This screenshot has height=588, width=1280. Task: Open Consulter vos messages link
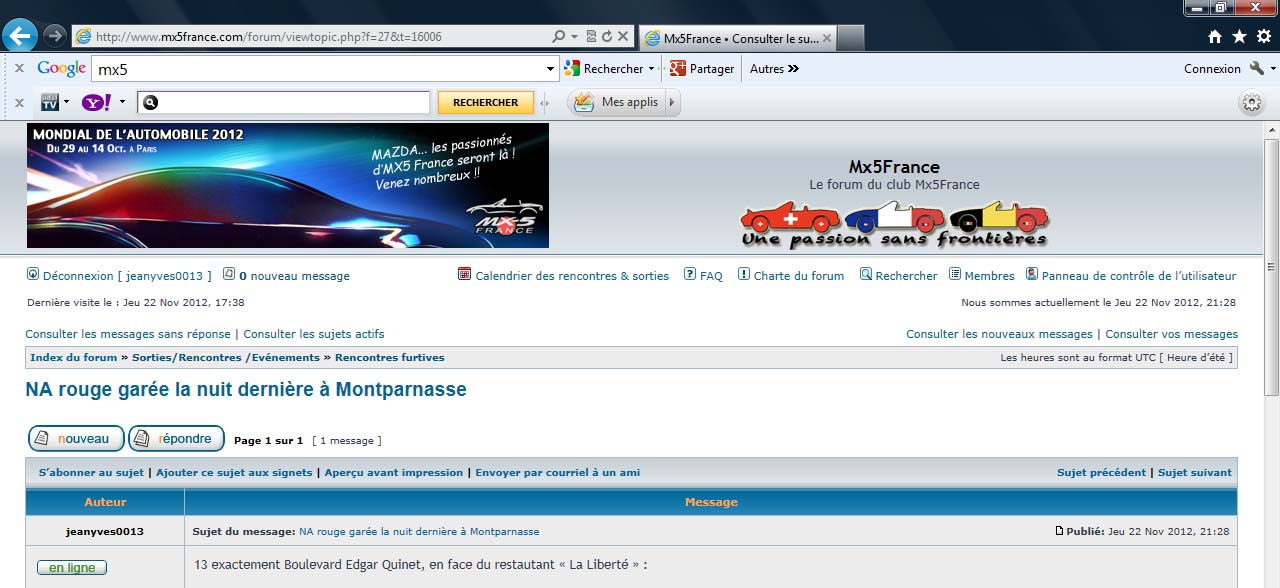[x=1171, y=334]
